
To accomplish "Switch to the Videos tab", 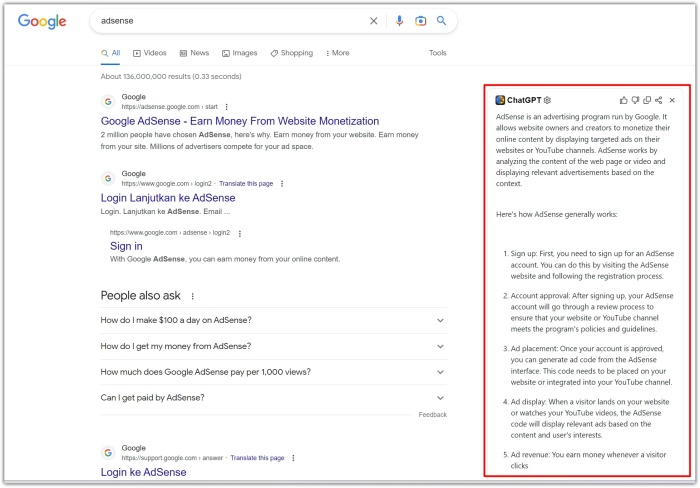I will pyautogui.click(x=150, y=53).
